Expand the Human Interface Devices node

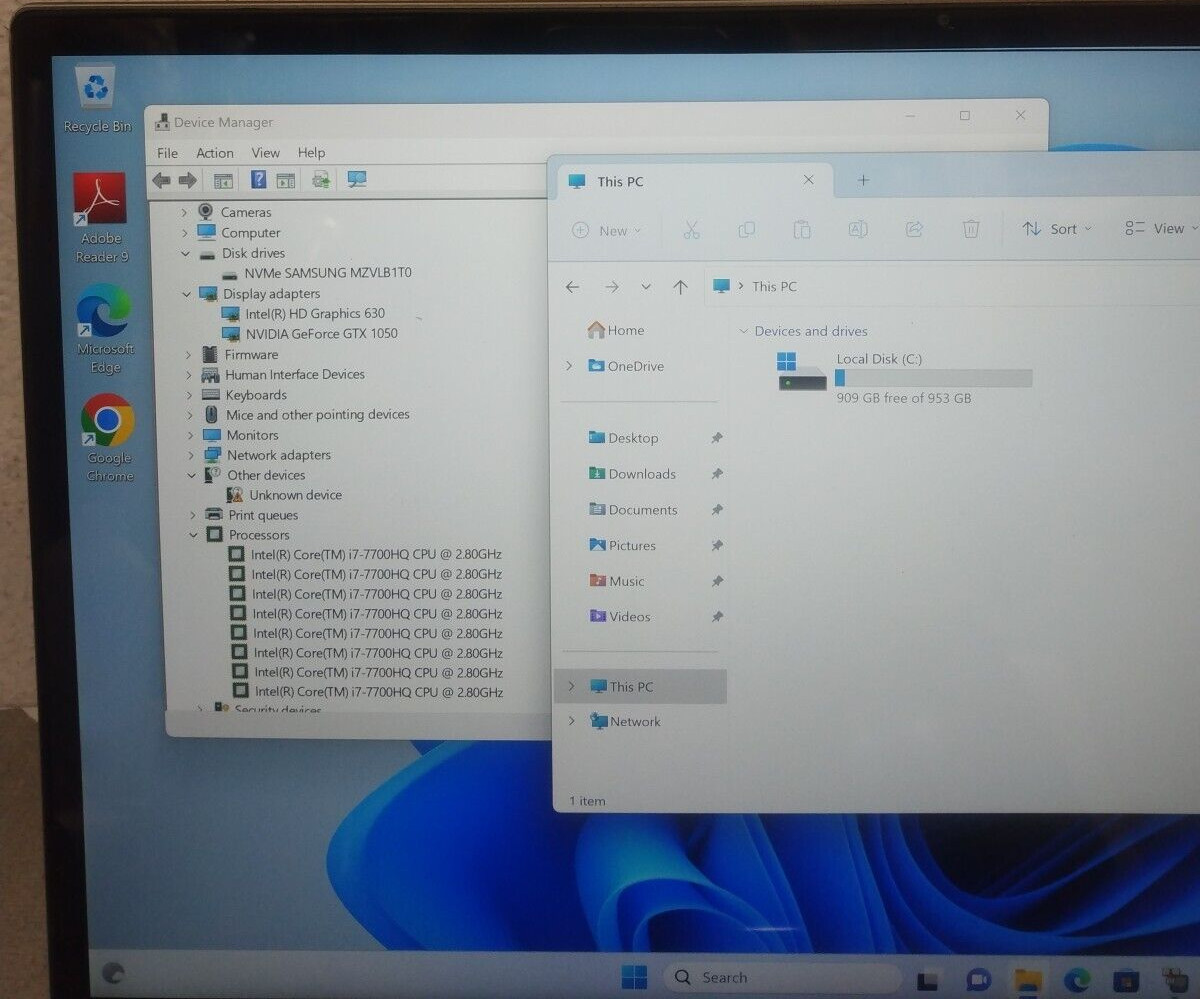(x=188, y=375)
